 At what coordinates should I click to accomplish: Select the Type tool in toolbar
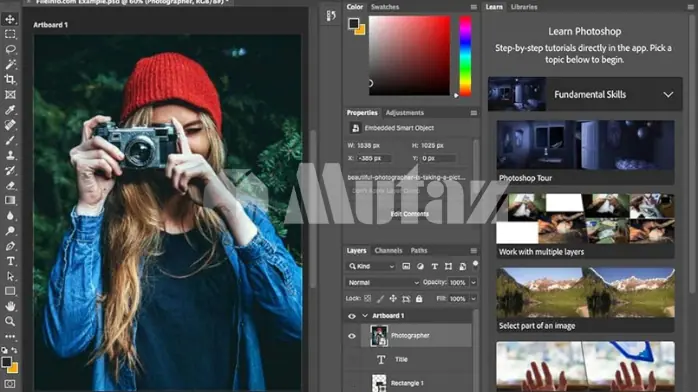click(x=10, y=261)
